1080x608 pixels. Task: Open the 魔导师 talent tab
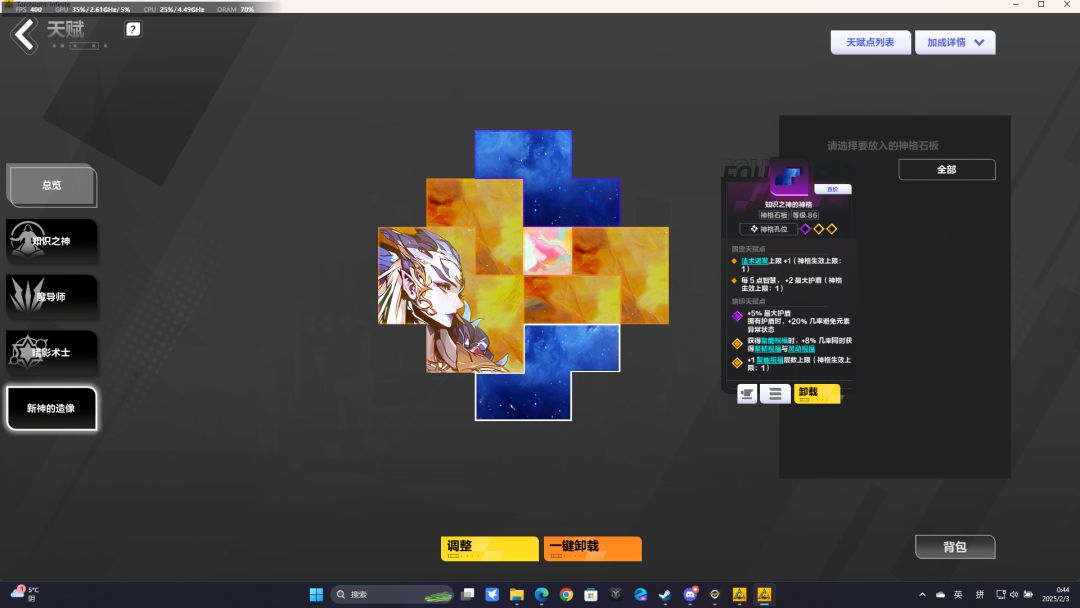(x=52, y=297)
